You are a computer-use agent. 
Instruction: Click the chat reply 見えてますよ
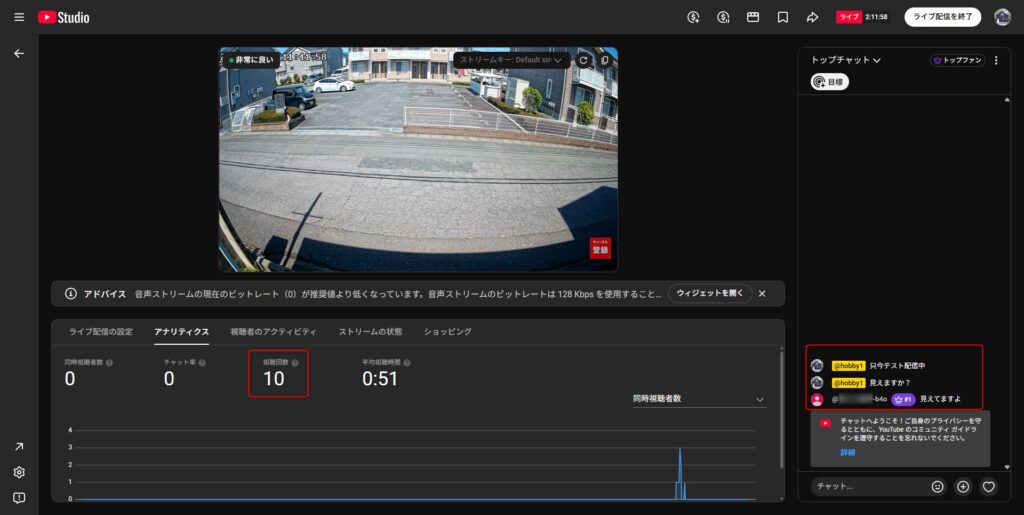940,399
